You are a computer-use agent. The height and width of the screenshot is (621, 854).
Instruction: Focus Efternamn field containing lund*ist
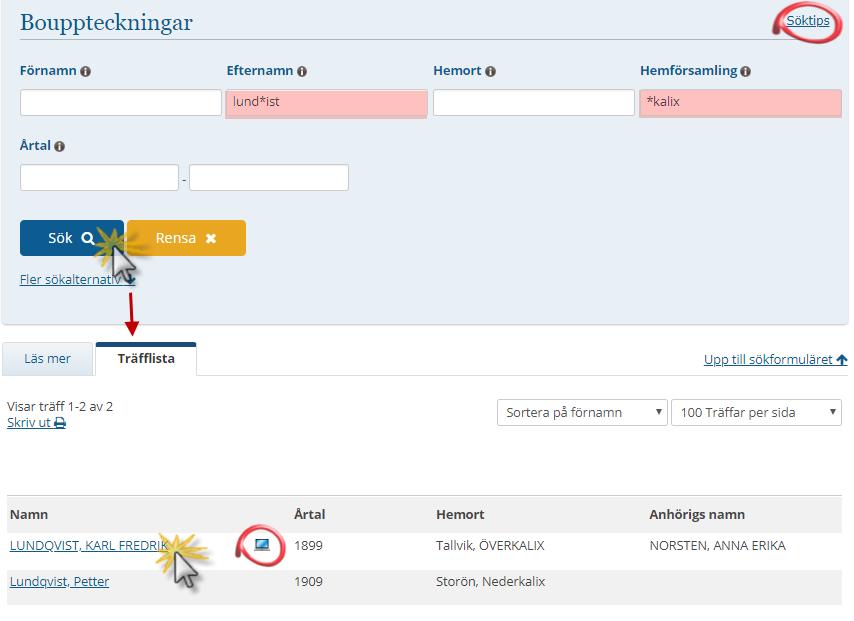327,104
